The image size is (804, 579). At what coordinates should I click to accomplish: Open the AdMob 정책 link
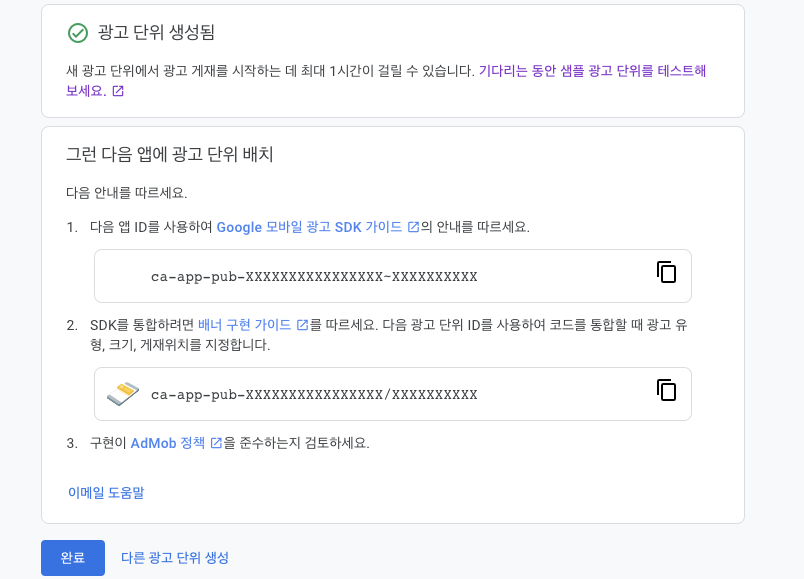point(168,443)
